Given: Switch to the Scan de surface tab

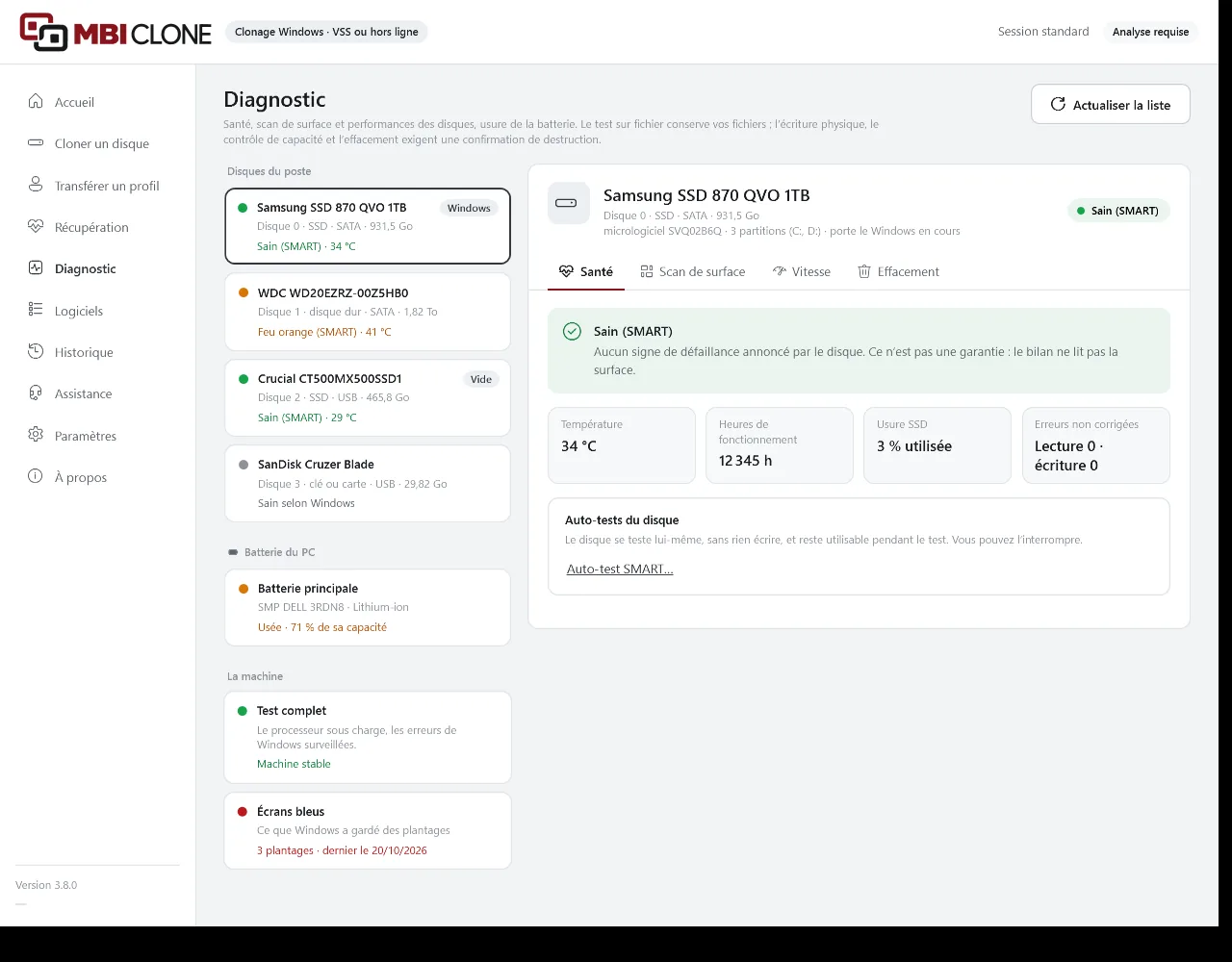Looking at the screenshot, I should [x=693, y=271].
